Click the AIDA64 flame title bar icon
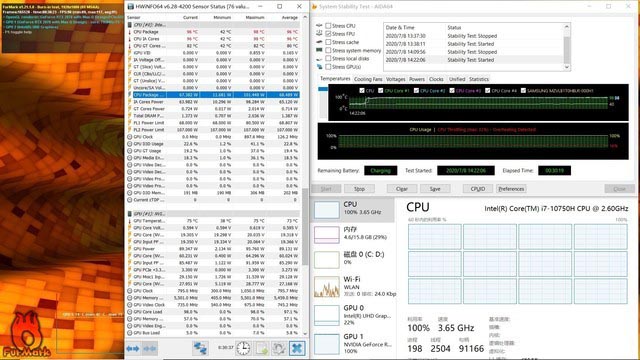This screenshot has height=360, width=640. [x=314, y=7]
